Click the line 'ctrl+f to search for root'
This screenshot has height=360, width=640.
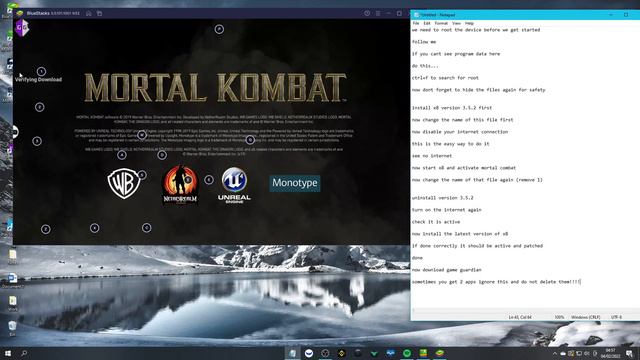pyautogui.click(x=445, y=78)
